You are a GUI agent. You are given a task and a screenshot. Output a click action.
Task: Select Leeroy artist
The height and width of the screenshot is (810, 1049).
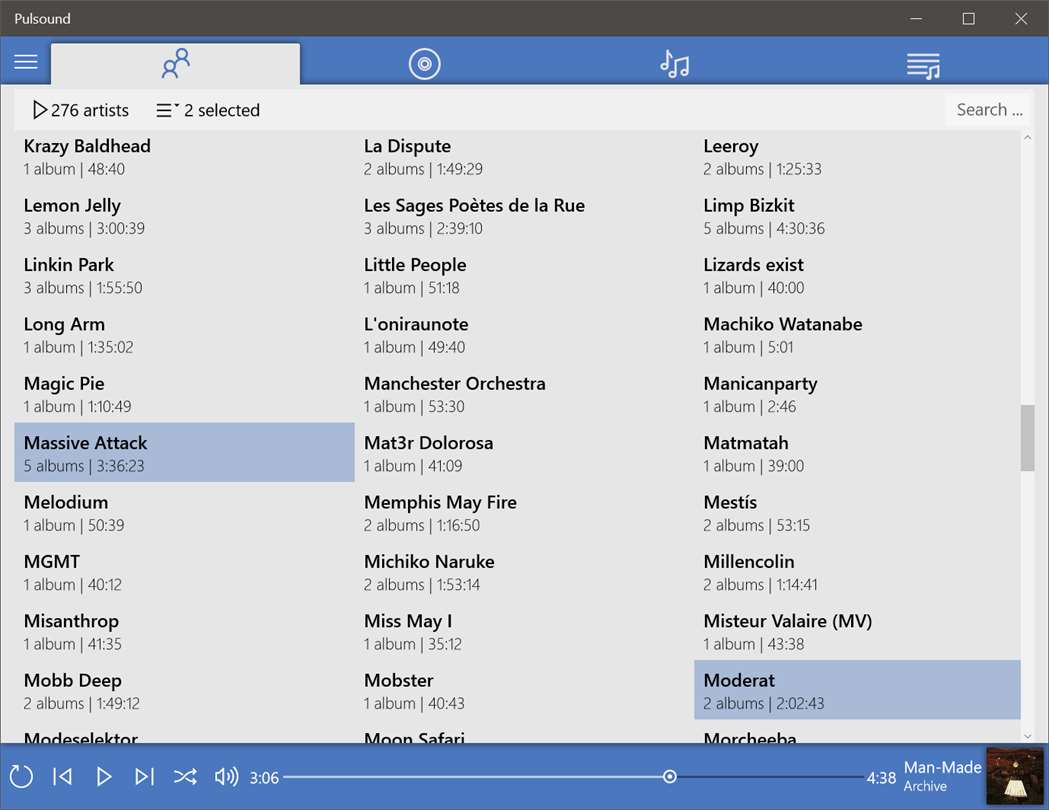tap(857, 156)
